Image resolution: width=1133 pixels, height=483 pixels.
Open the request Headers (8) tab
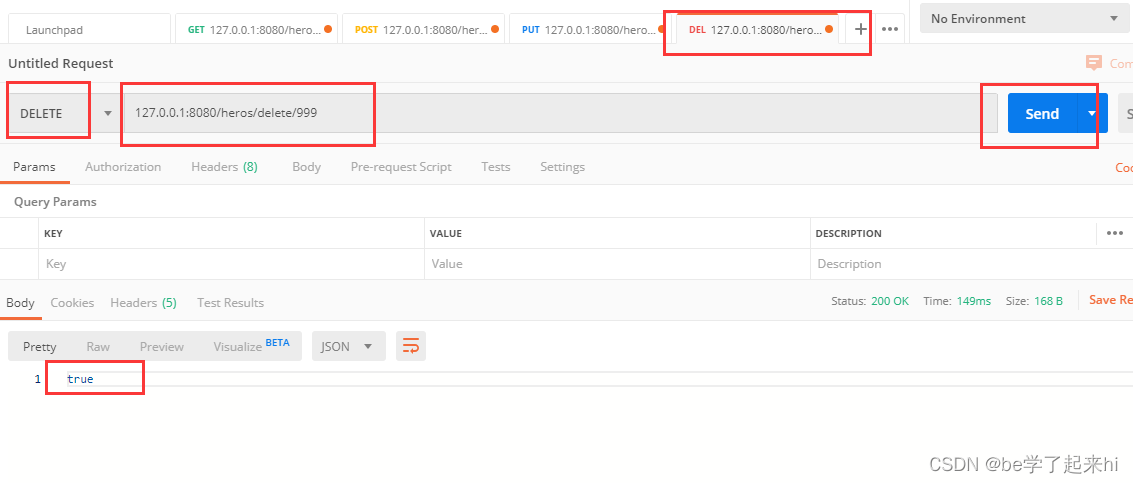pos(224,167)
